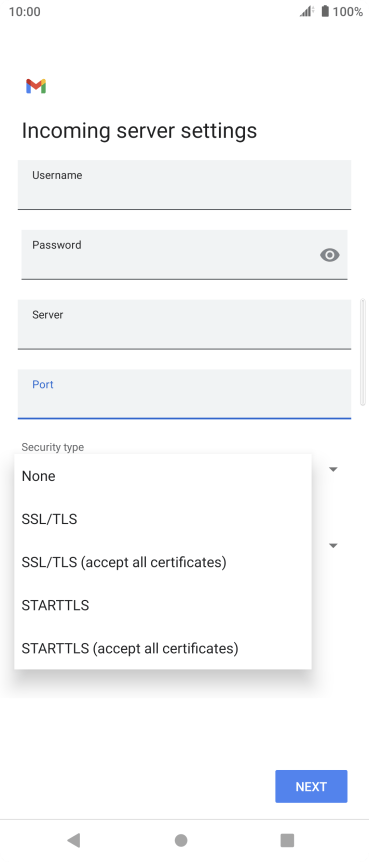The height and width of the screenshot is (862, 369).
Task: Click the vertical scrollbar on right edge
Action: (x=362, y=352)
